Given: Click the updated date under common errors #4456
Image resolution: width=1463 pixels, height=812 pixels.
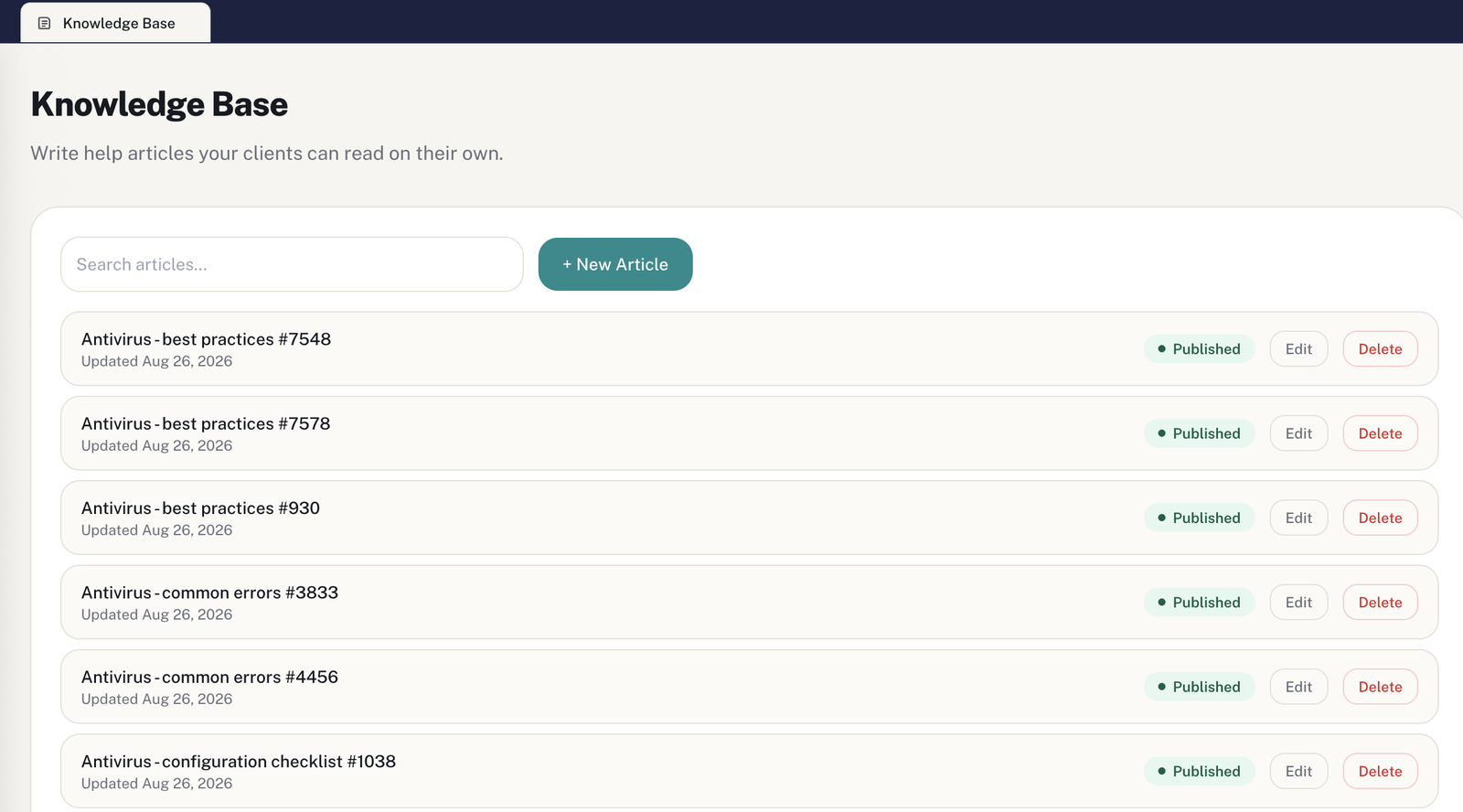Looking at the screenshot, I should tap(156, 699).
